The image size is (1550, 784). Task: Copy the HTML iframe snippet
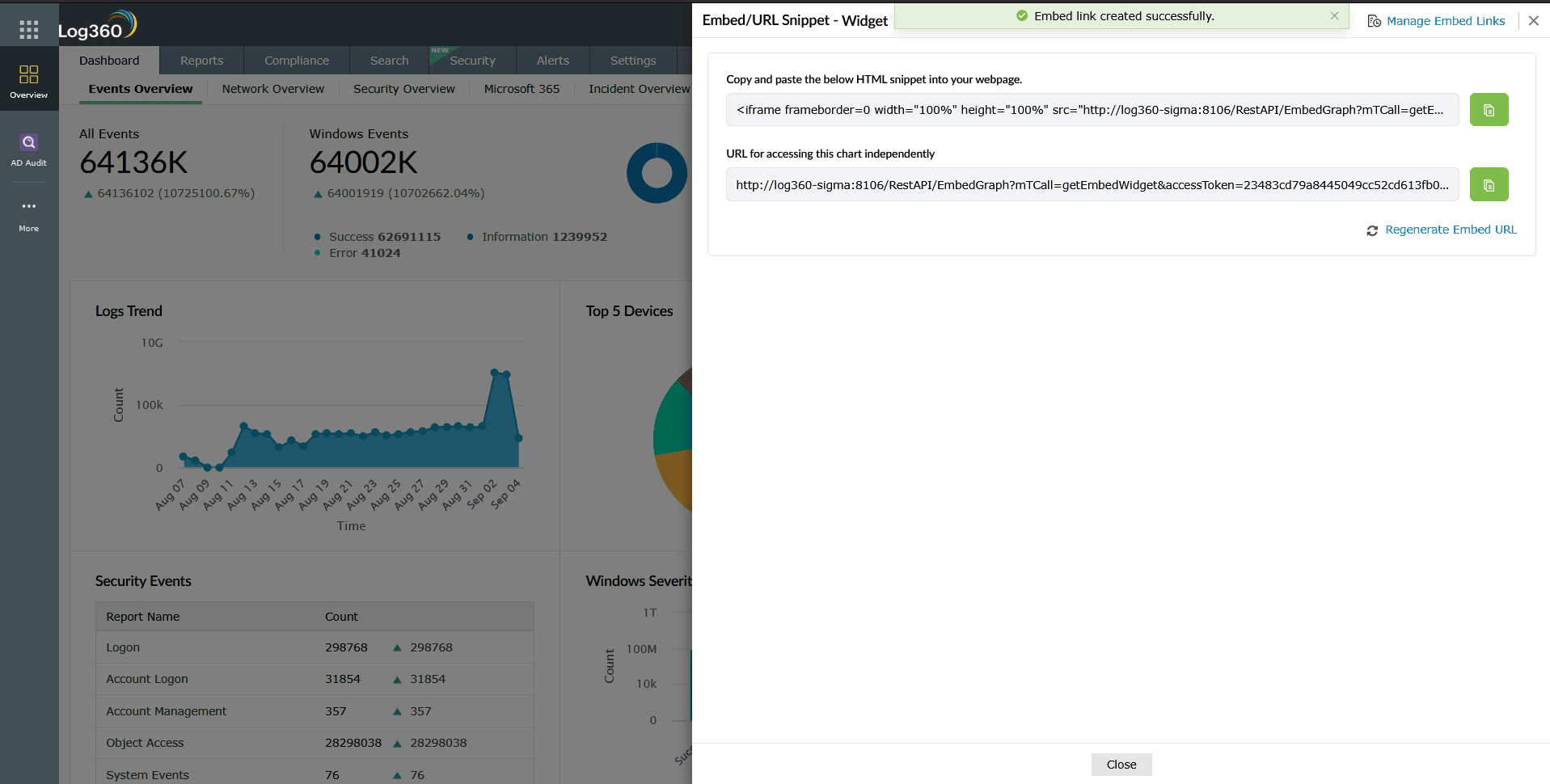point(1489,109)
